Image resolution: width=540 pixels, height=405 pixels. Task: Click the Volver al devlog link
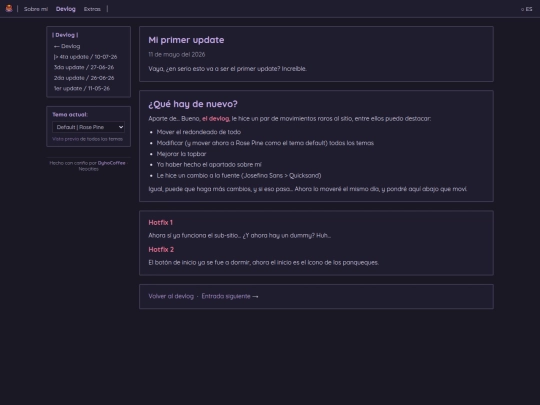point(171,296)
